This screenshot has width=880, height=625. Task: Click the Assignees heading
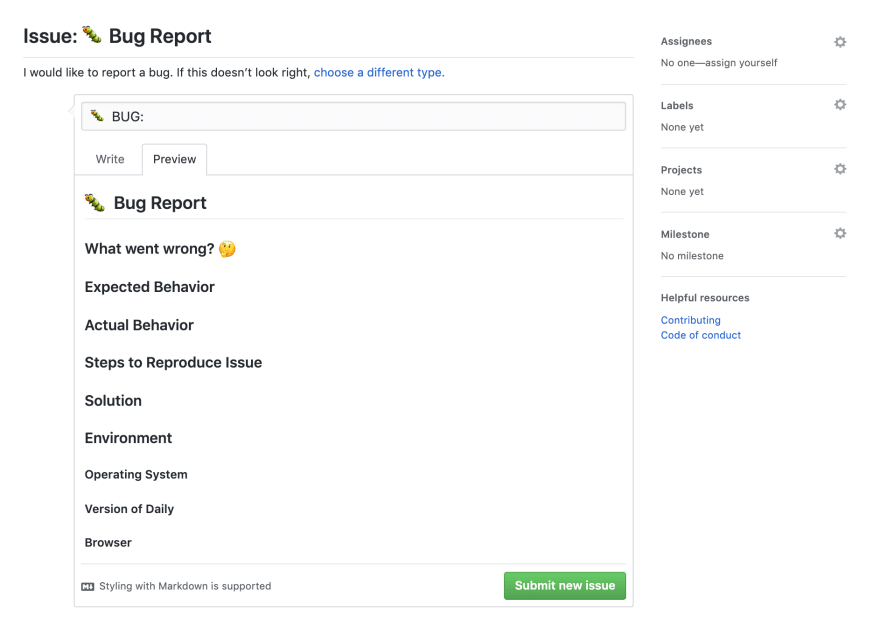(686, 42)
